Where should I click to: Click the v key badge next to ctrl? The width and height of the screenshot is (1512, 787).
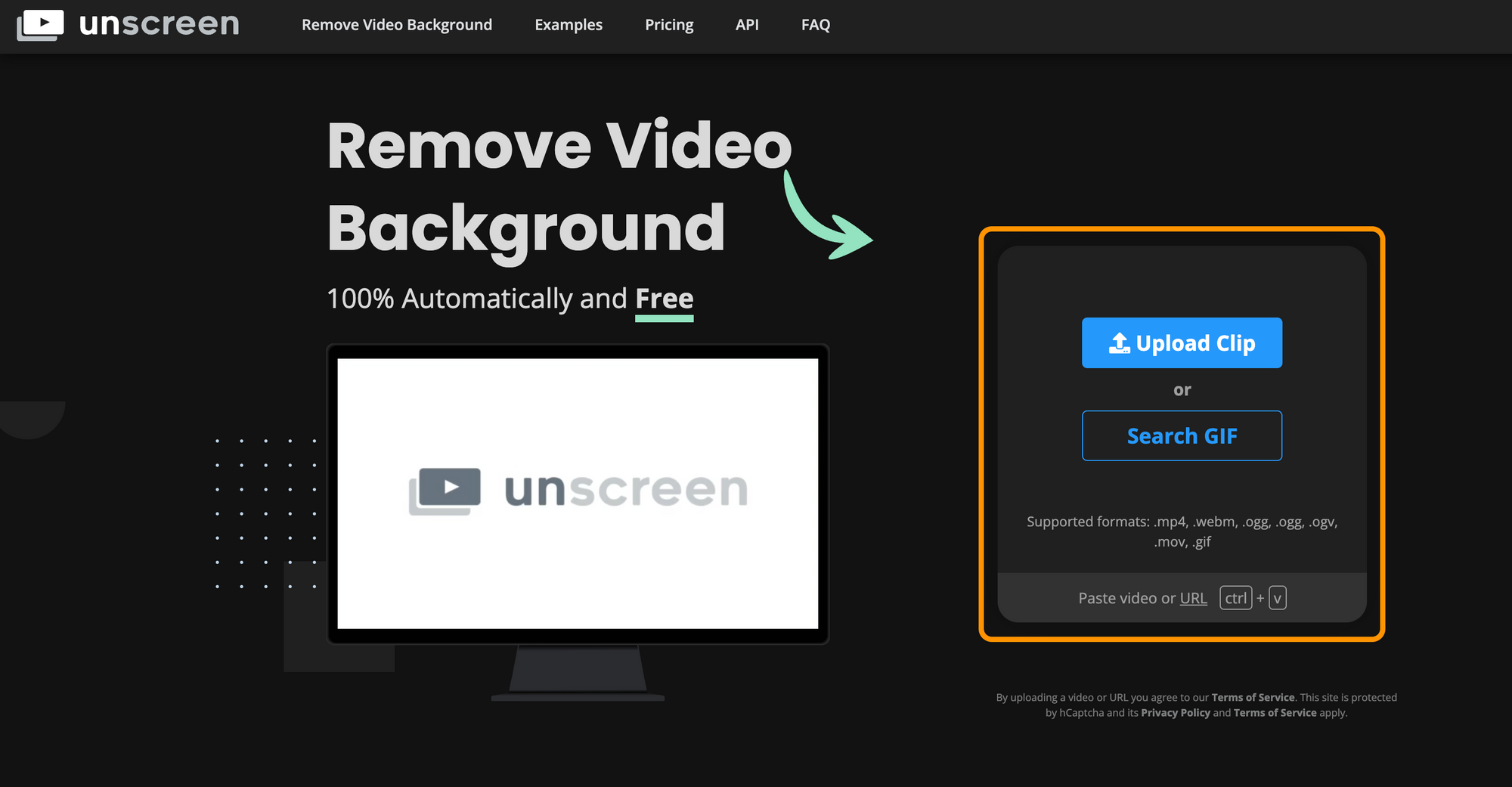1277,598
